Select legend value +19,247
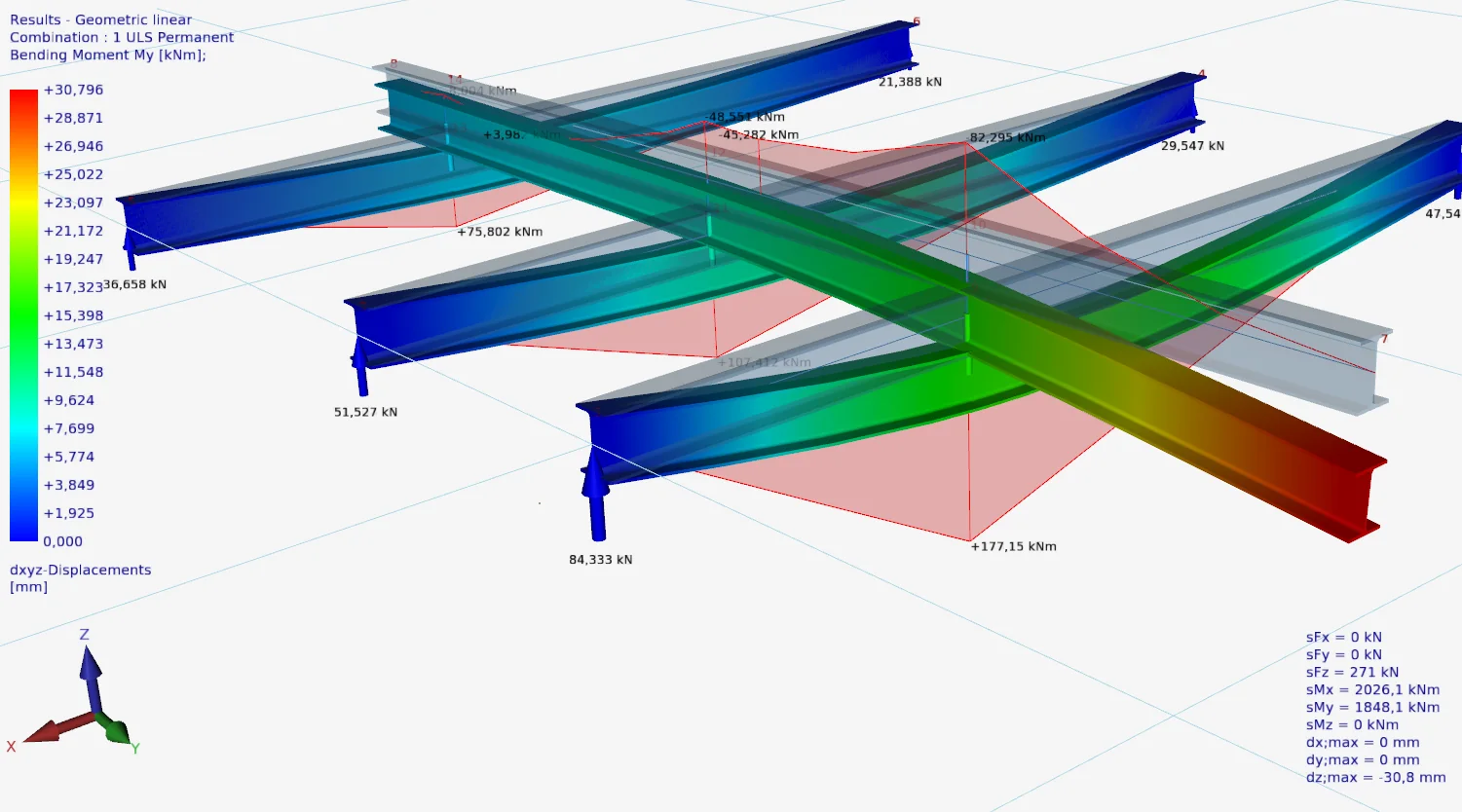Viewport: 1462px width, 812px height. [x=73, y=259]
